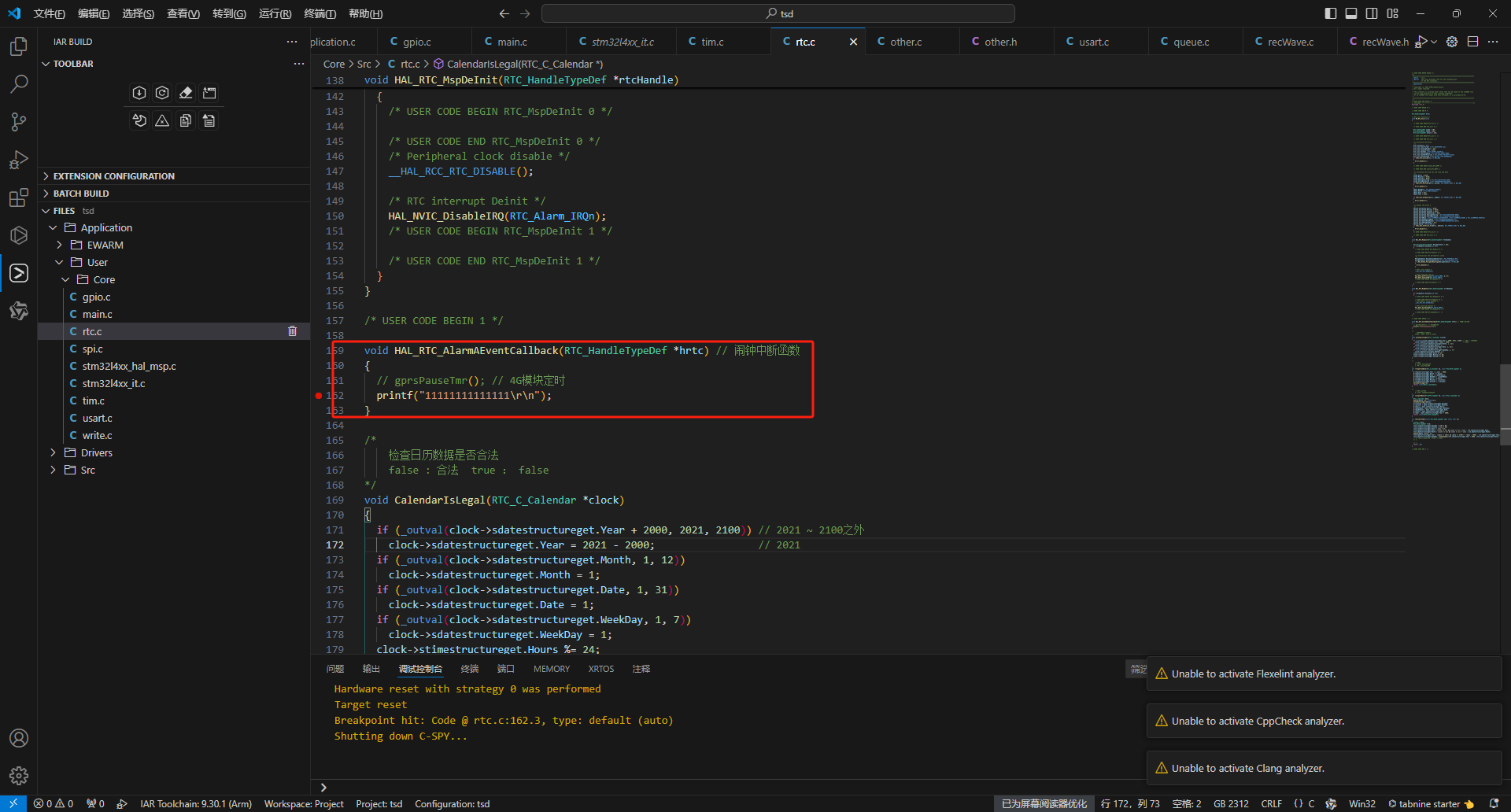Viewport: 1511px width, 812px height.
Task: Open notifications bell in status bar
Action: coord(1494,803)
